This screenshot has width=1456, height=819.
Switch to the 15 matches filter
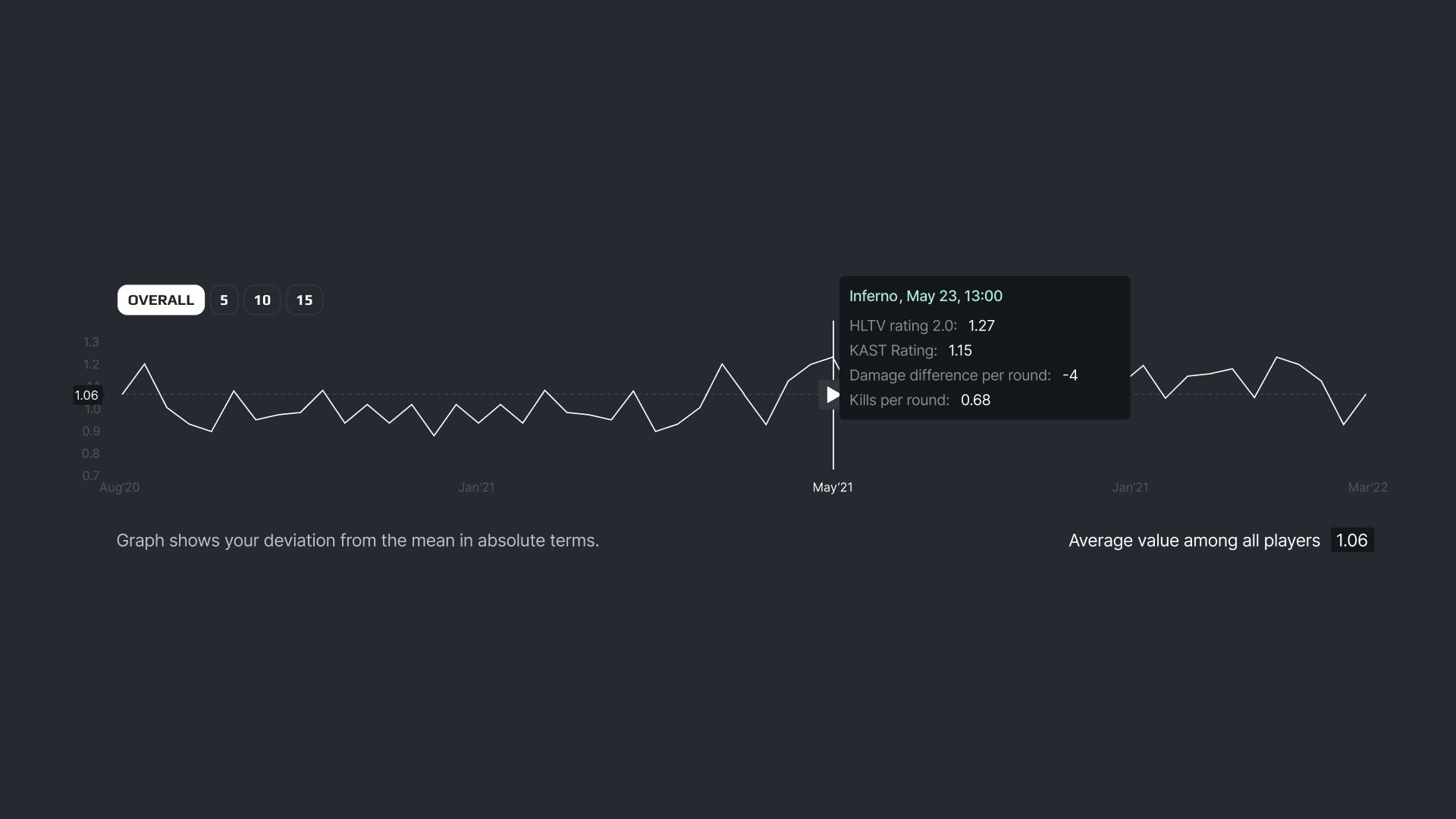(x=304, y=300)
